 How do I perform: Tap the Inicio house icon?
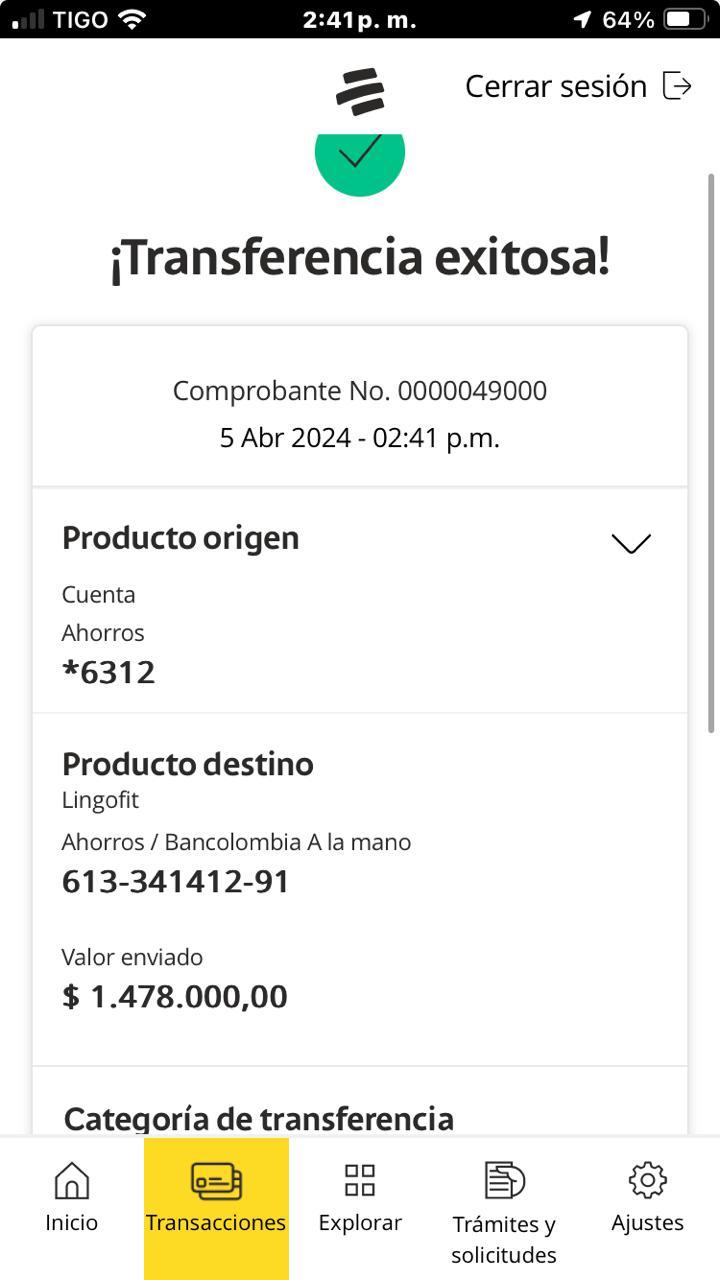71,1180
